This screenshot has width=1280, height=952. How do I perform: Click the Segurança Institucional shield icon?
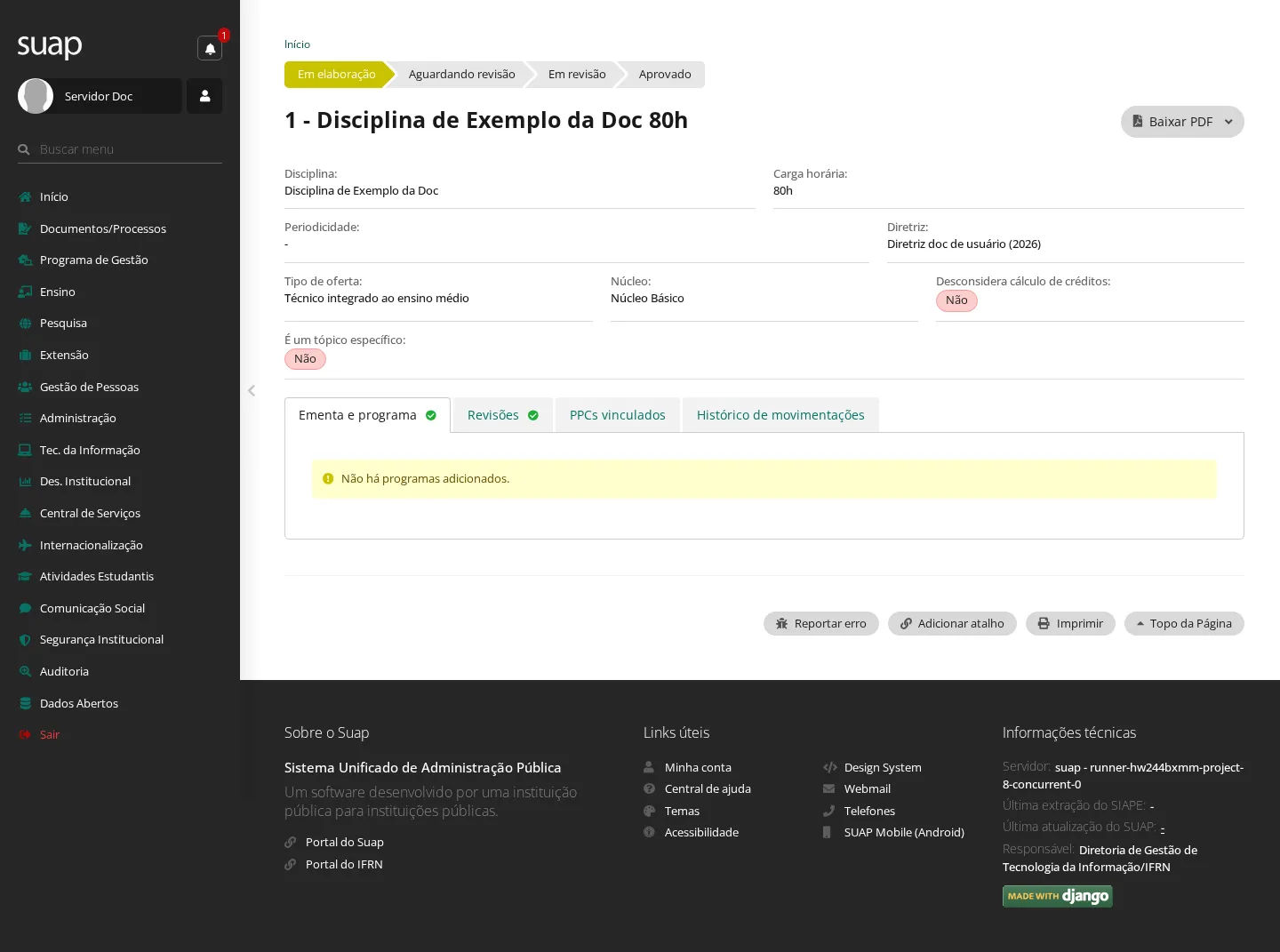(25, 640)
